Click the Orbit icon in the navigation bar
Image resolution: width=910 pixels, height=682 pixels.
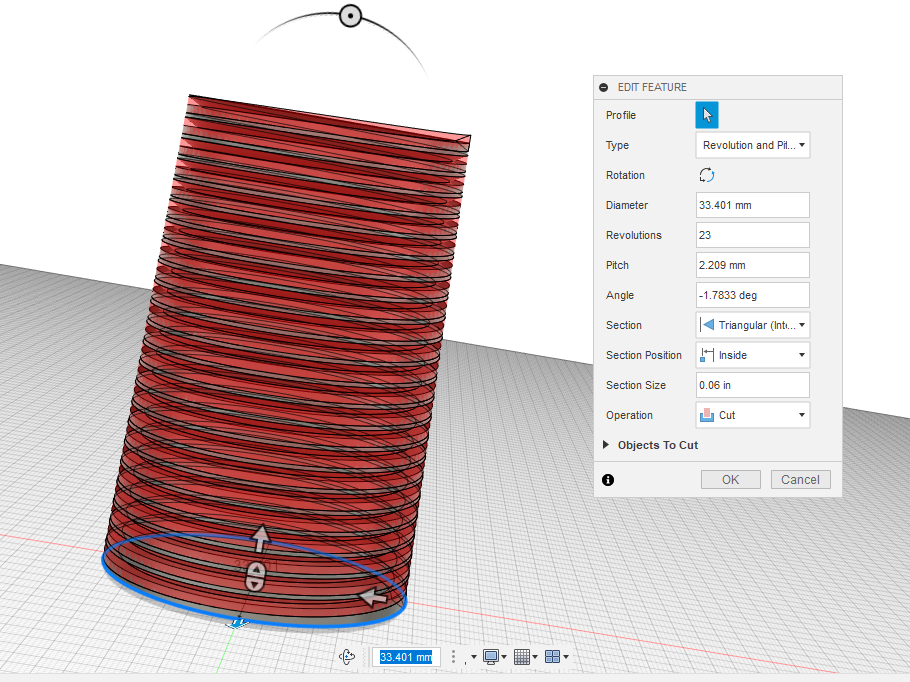coord(347,657)
